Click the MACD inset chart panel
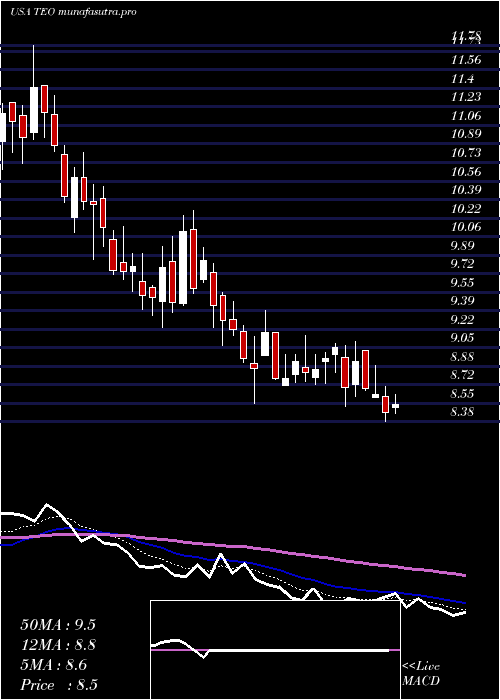 275,650
